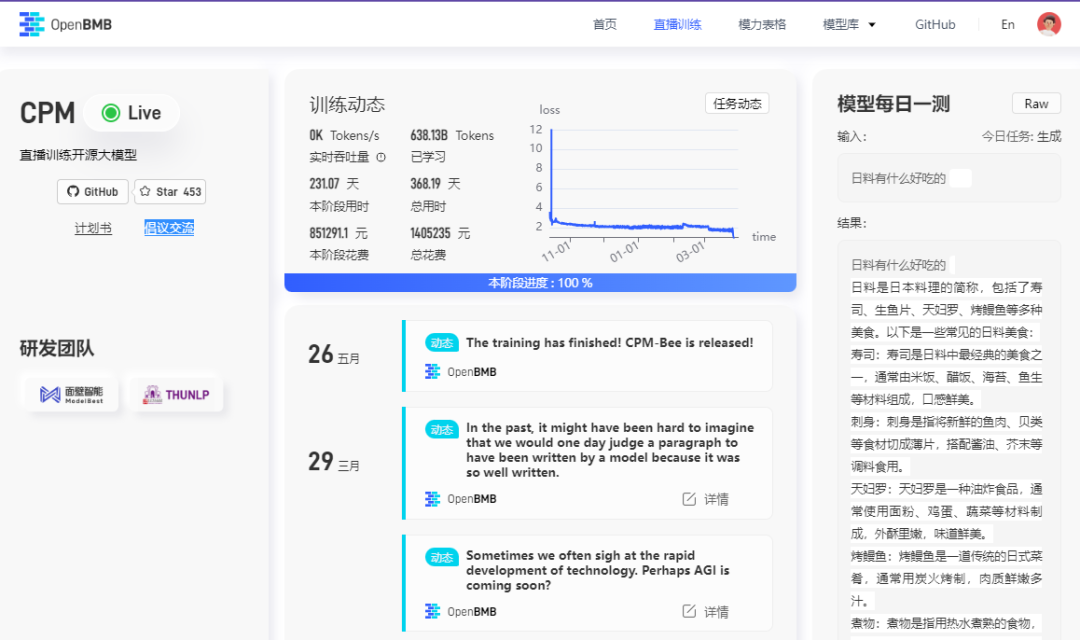Select the GitHub octocat icon beside CPM

click(x=75, y=191)
